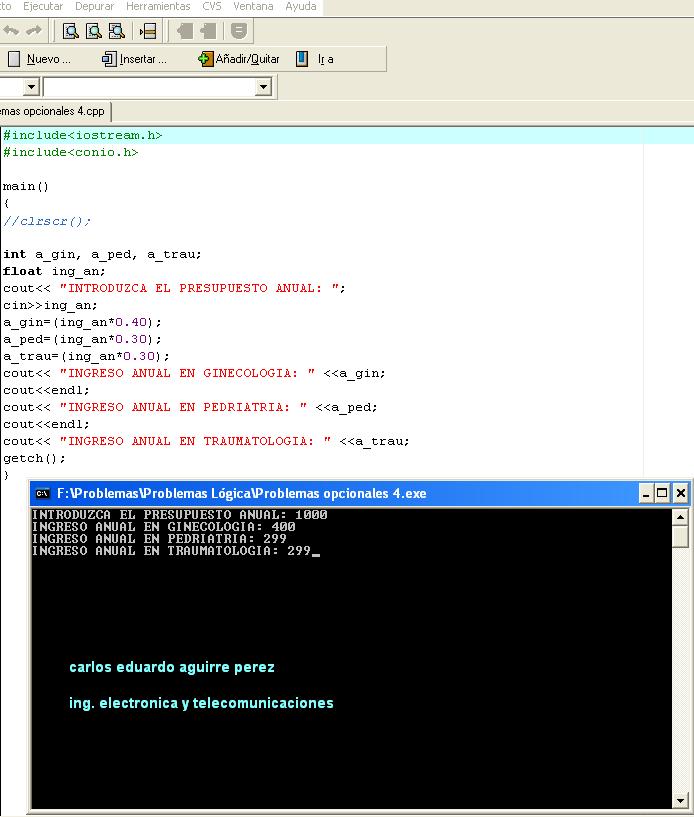Click console output line PEDRIATRIA: 299
This screenshot has width=694, height=817.
(159, 539)
